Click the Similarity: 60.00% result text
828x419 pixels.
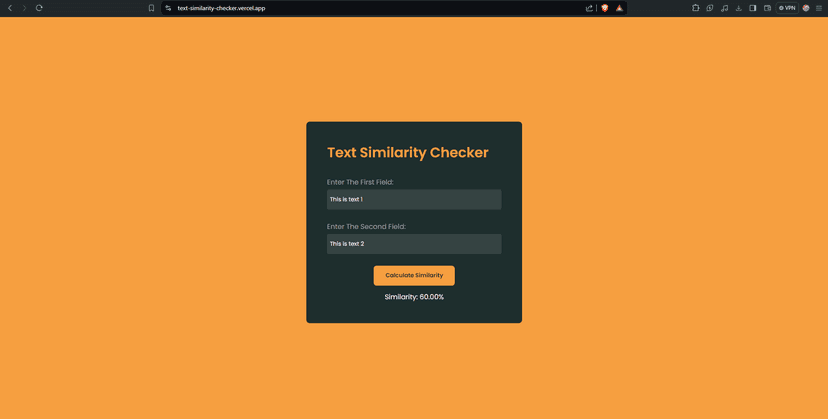click(x=414, y=297)
